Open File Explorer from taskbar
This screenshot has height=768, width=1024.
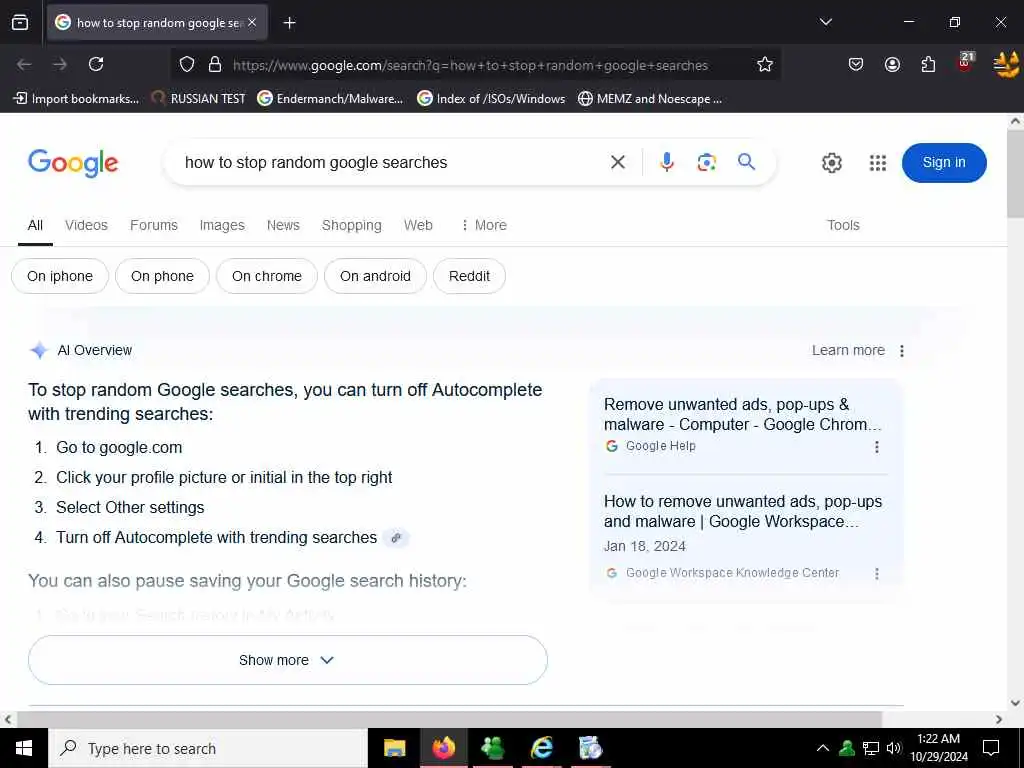click(394, 748)
